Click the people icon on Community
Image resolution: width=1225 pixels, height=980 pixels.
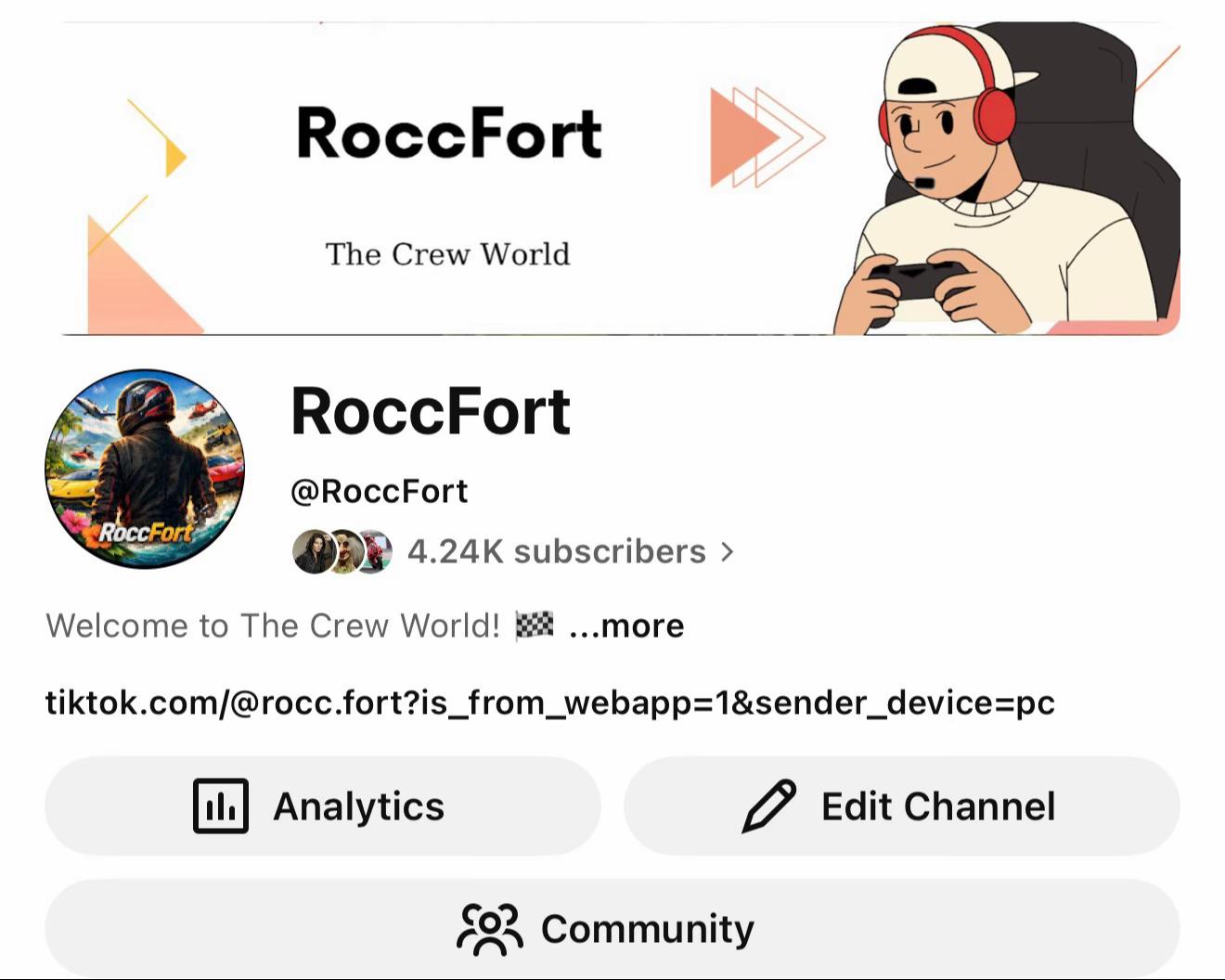click(x=490, y=929)
